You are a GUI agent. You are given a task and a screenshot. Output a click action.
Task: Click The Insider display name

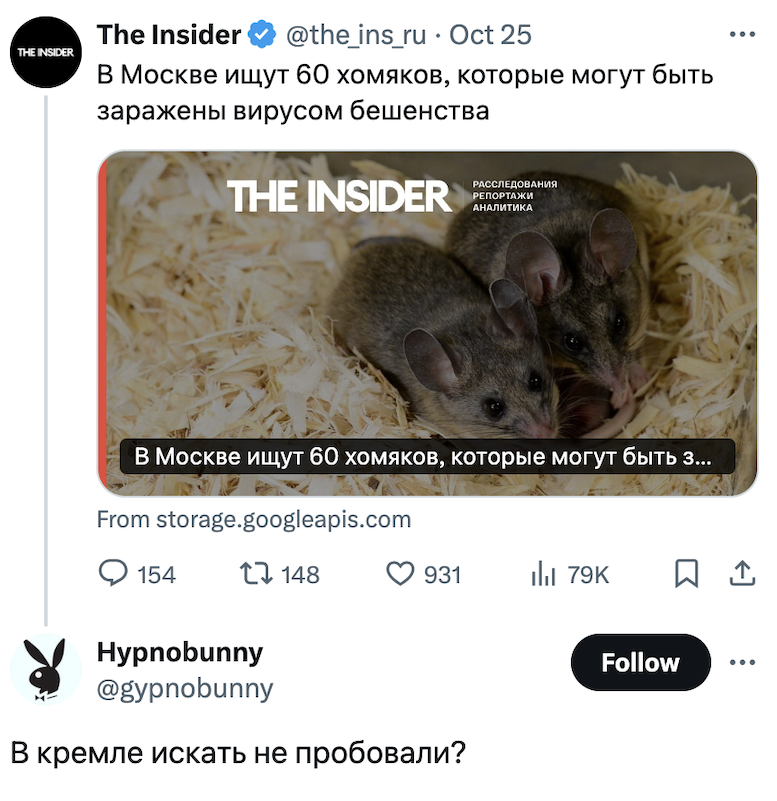pyautogui.click(x=168, y=35)
